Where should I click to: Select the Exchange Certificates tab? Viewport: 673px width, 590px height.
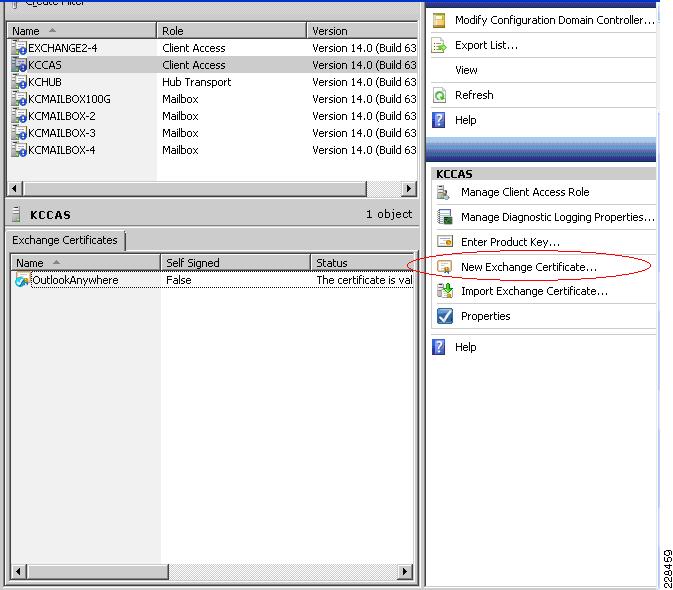(x=65, y=240)
